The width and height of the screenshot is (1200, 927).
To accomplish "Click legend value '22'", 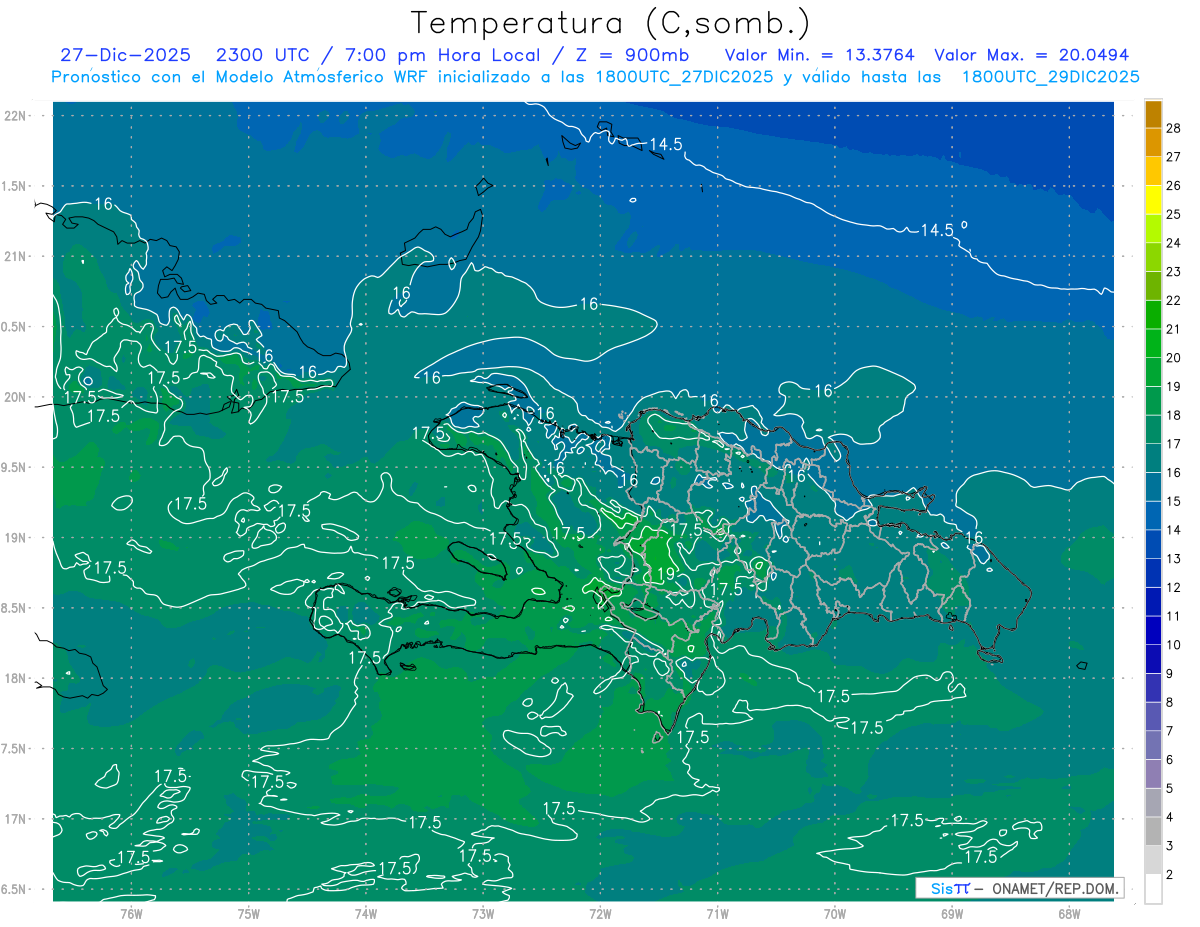I will (x=1174, y=300).
